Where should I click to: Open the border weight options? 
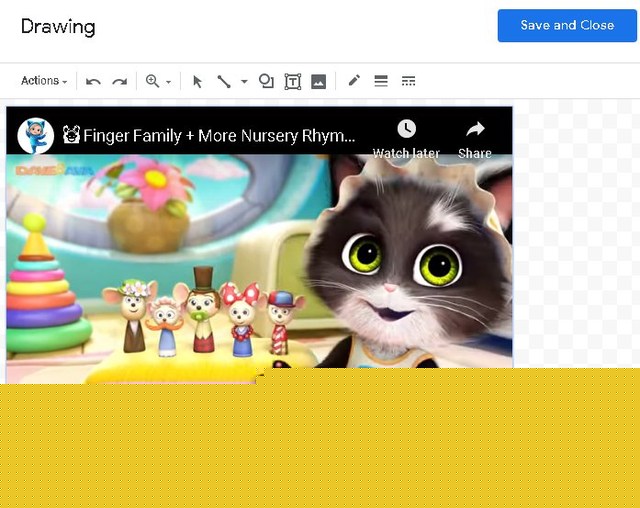381,81
